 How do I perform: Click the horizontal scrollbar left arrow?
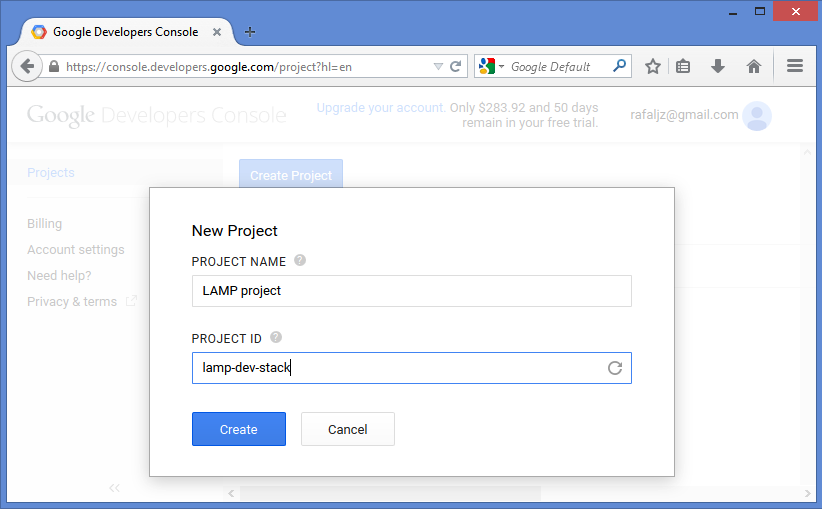(x=231, y=493)
